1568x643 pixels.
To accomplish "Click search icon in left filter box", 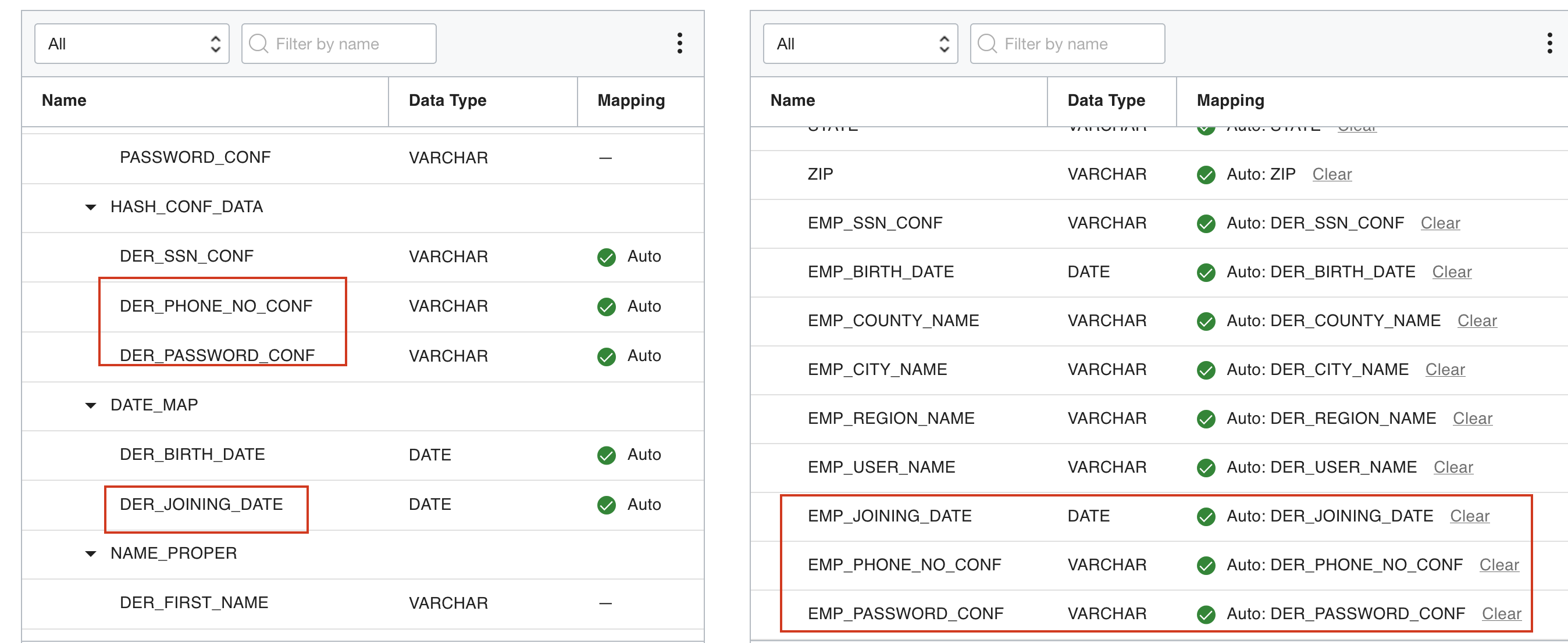I will point(259,44).
